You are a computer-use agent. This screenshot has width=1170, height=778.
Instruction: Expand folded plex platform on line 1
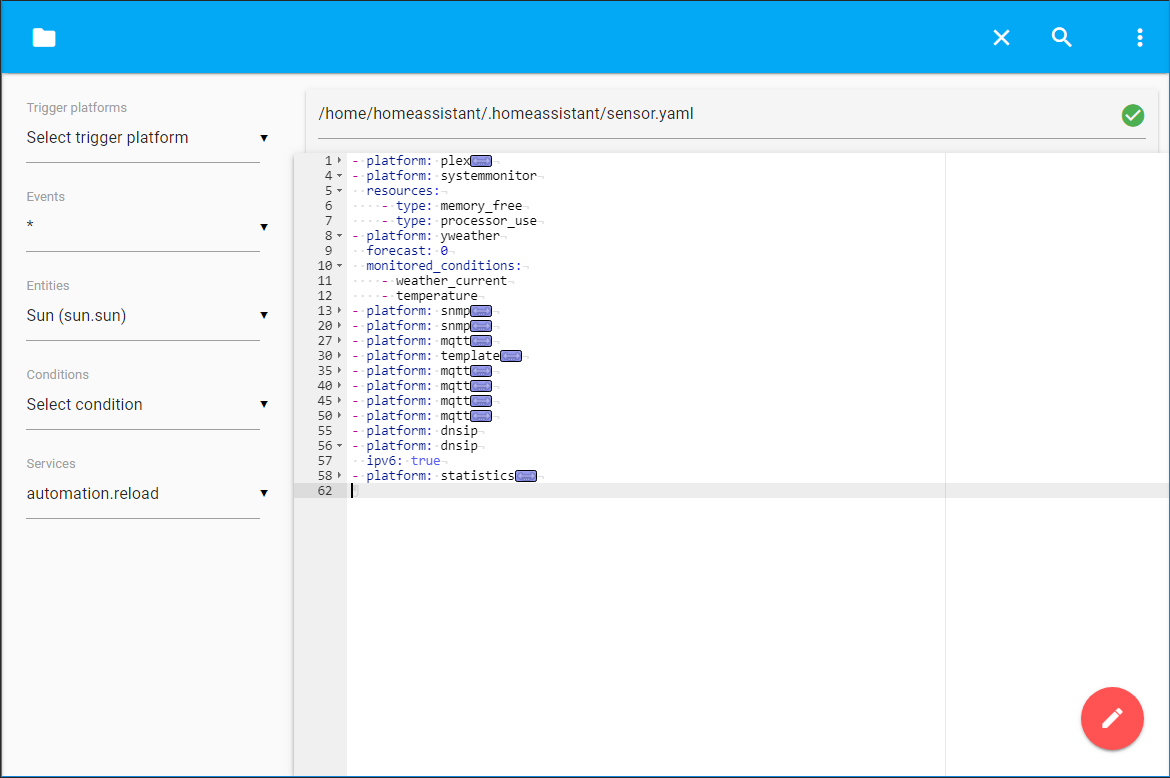coord(340,160)
